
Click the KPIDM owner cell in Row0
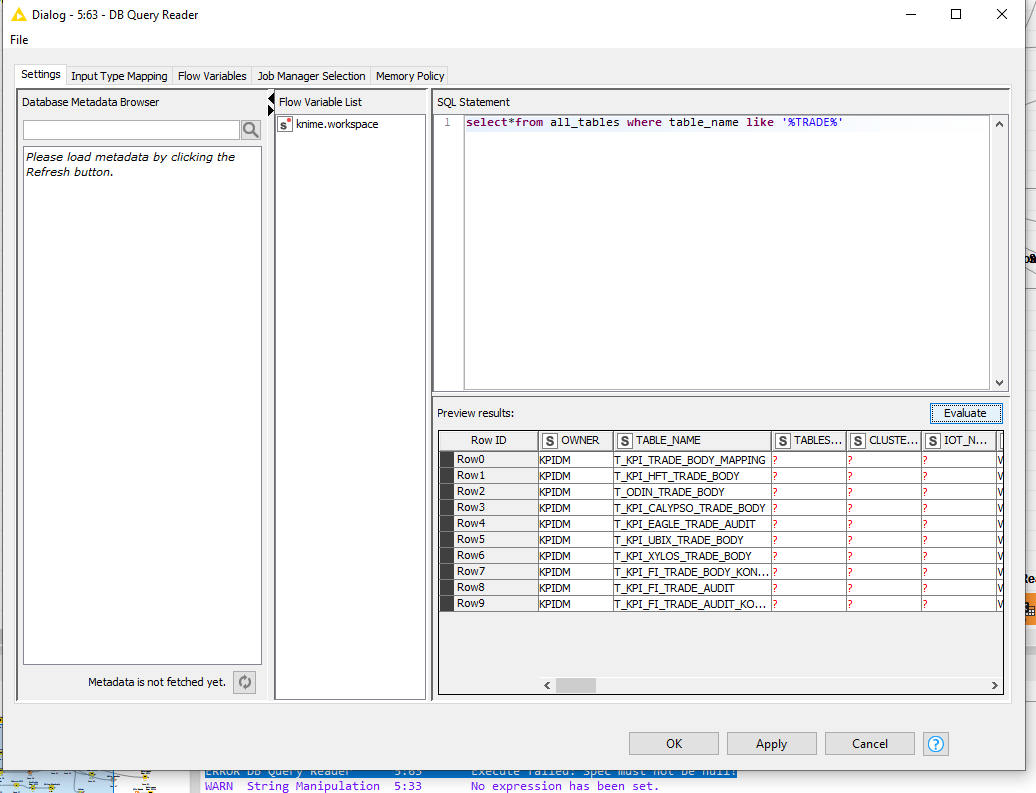click(575, 460)
